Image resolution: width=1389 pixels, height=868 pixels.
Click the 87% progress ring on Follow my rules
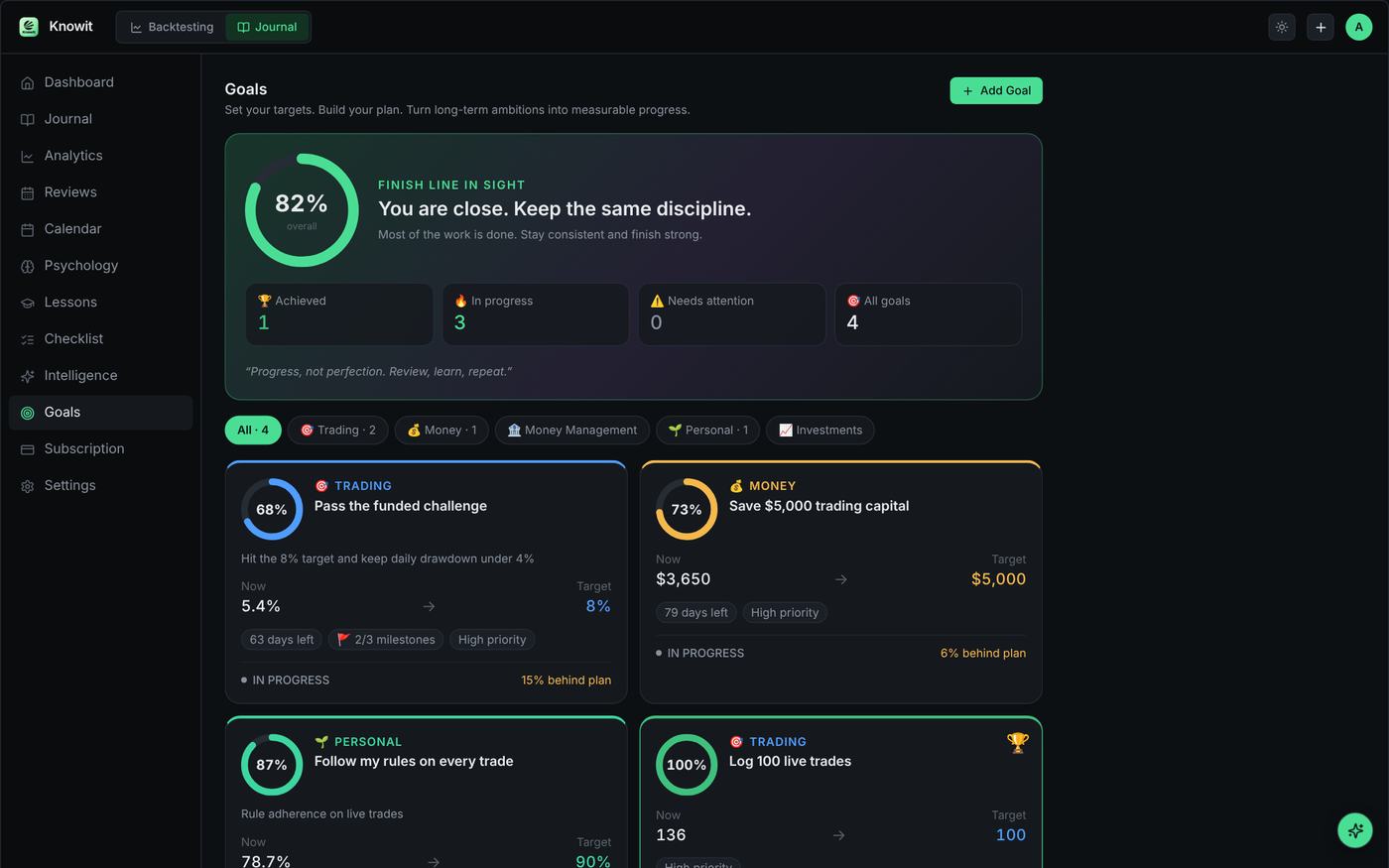click(x=272, y=765)
